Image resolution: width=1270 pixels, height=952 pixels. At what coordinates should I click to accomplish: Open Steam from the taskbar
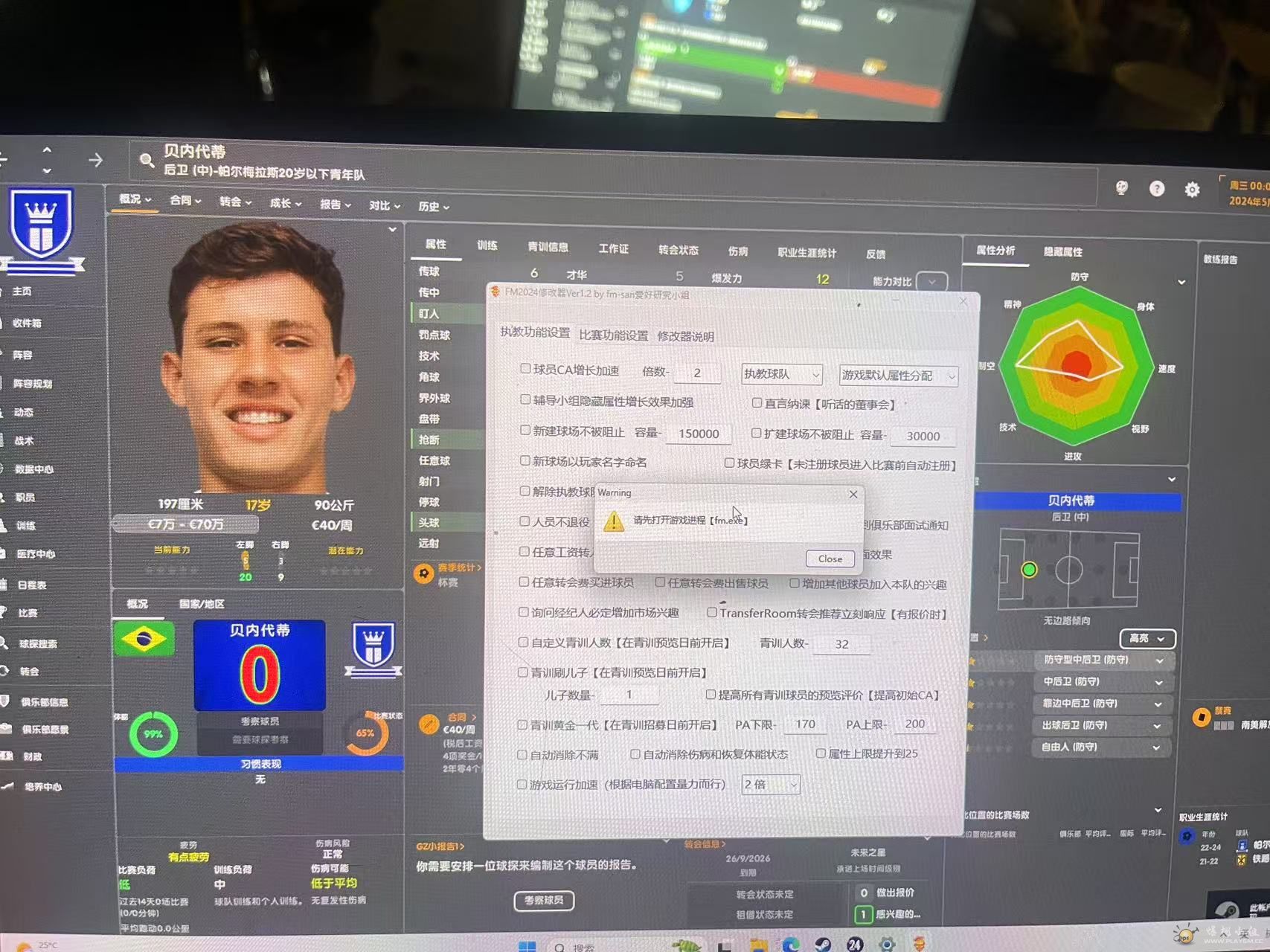click(822, 944)
